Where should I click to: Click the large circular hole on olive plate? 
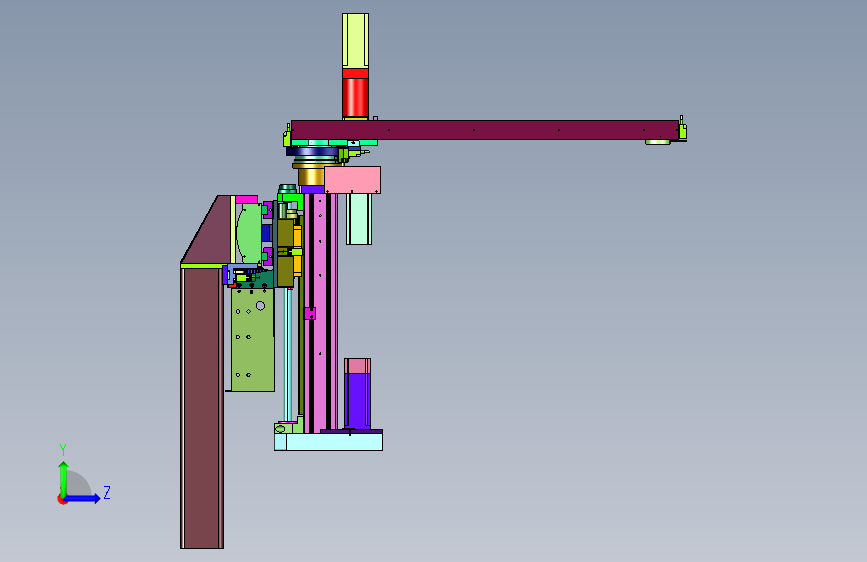tap(260, 305)
